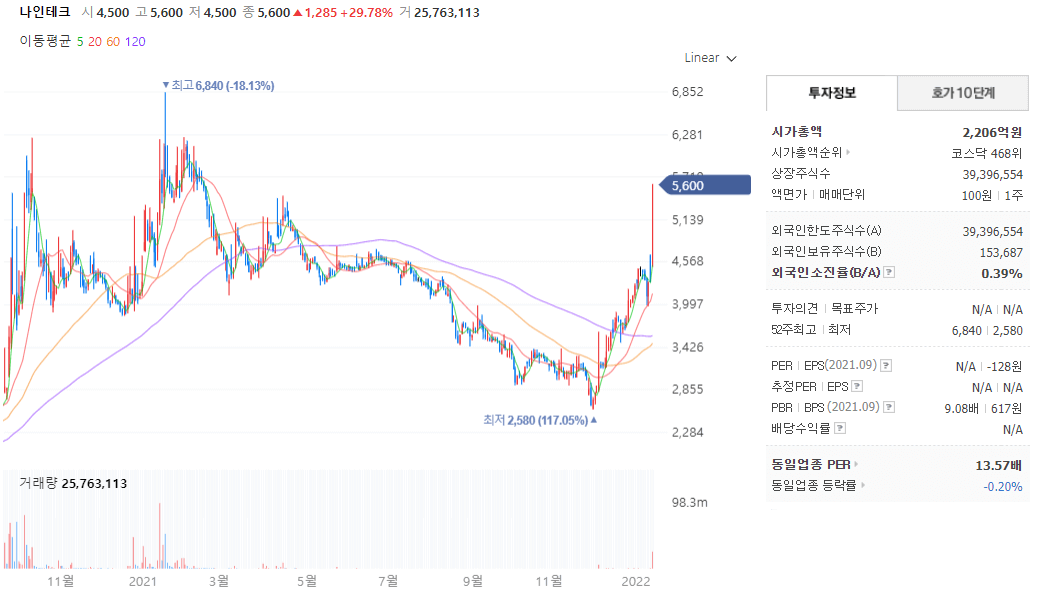Click the 7월 x-axis label
This screenshot has height=596, width=1038.
(388, 581)
